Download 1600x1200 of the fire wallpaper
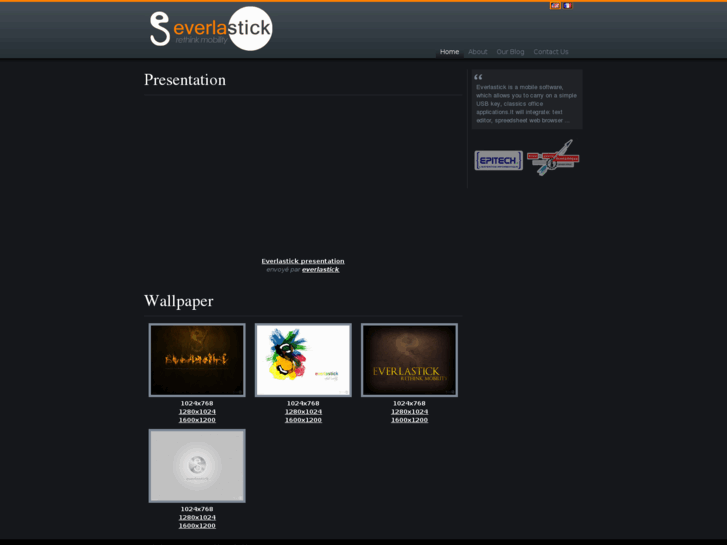 (x=197, y=420)
